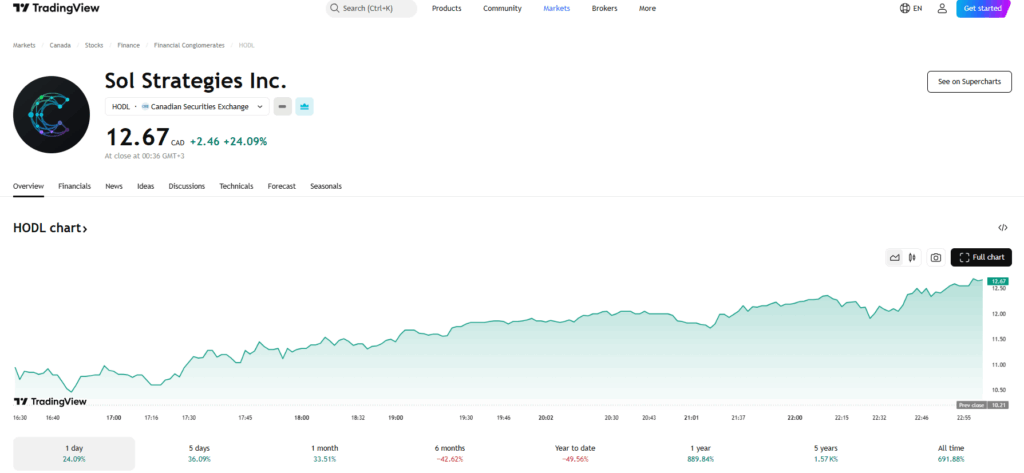
Task: Select the Overview tab
Action: point(29,186)
